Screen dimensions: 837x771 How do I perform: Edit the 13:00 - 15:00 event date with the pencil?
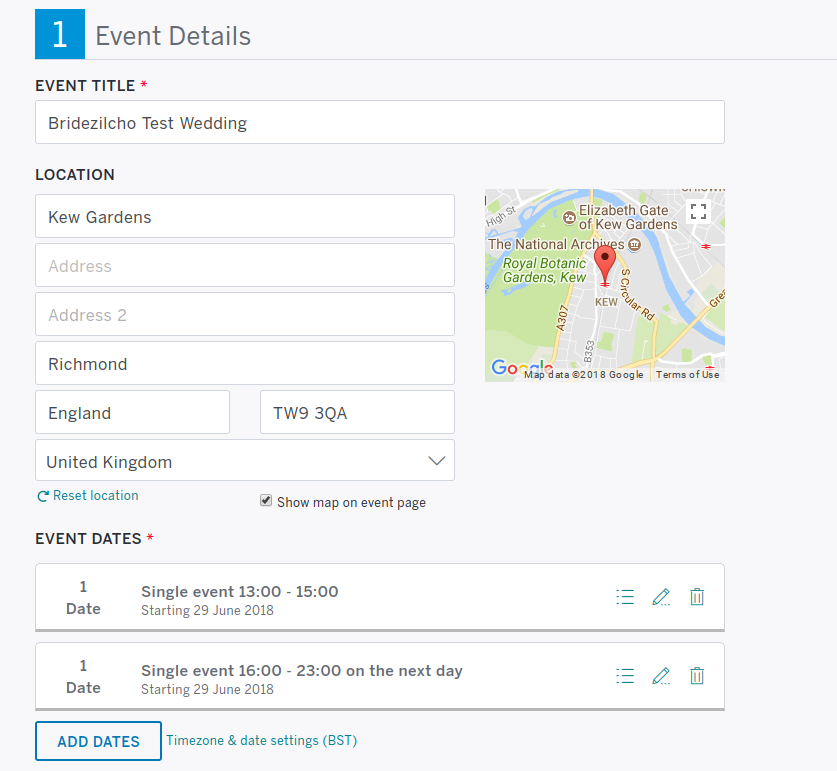661,596
